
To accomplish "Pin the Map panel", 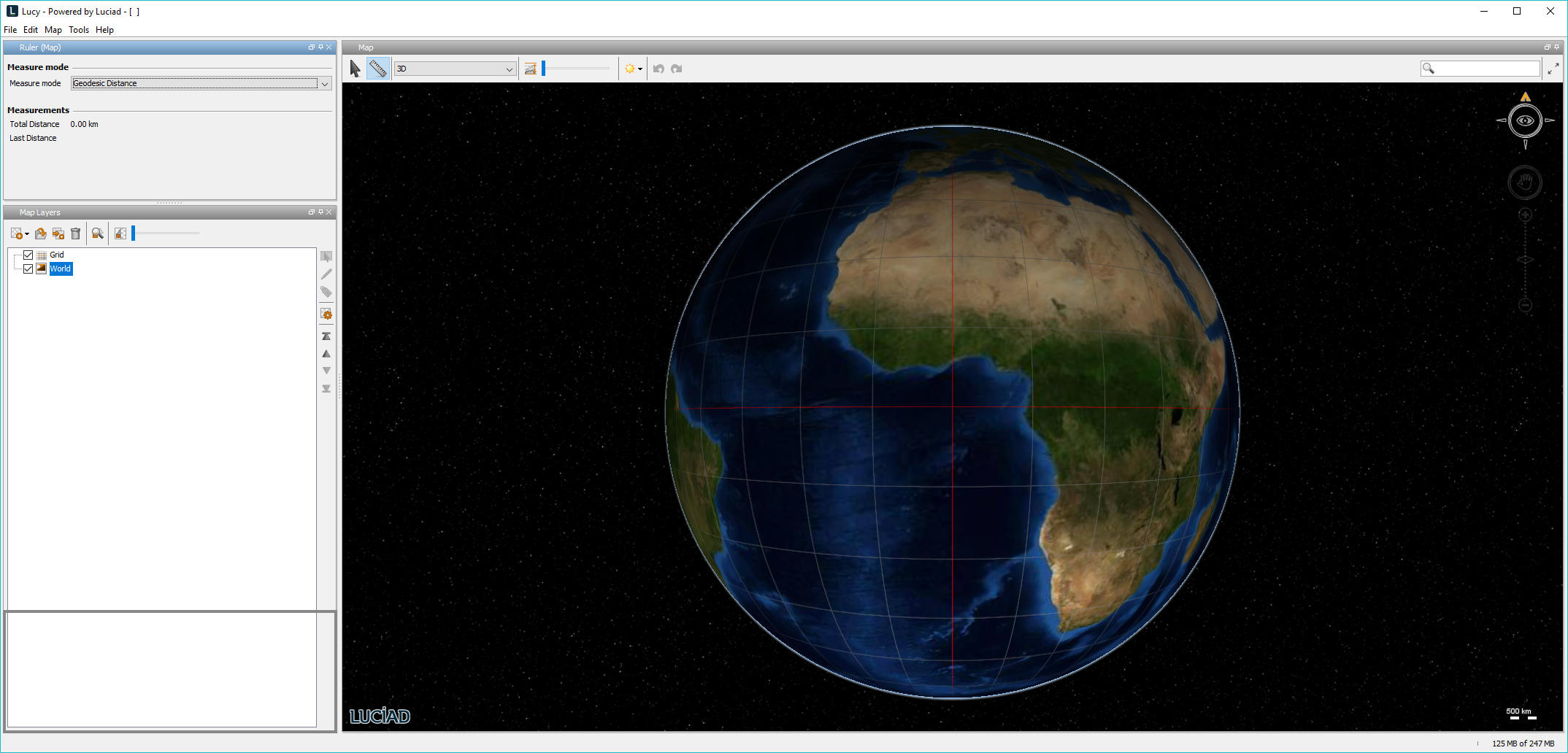I will tap(1556, 47).
